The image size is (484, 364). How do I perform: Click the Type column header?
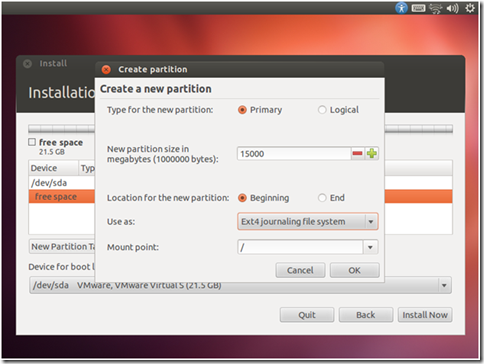(87, 168)
